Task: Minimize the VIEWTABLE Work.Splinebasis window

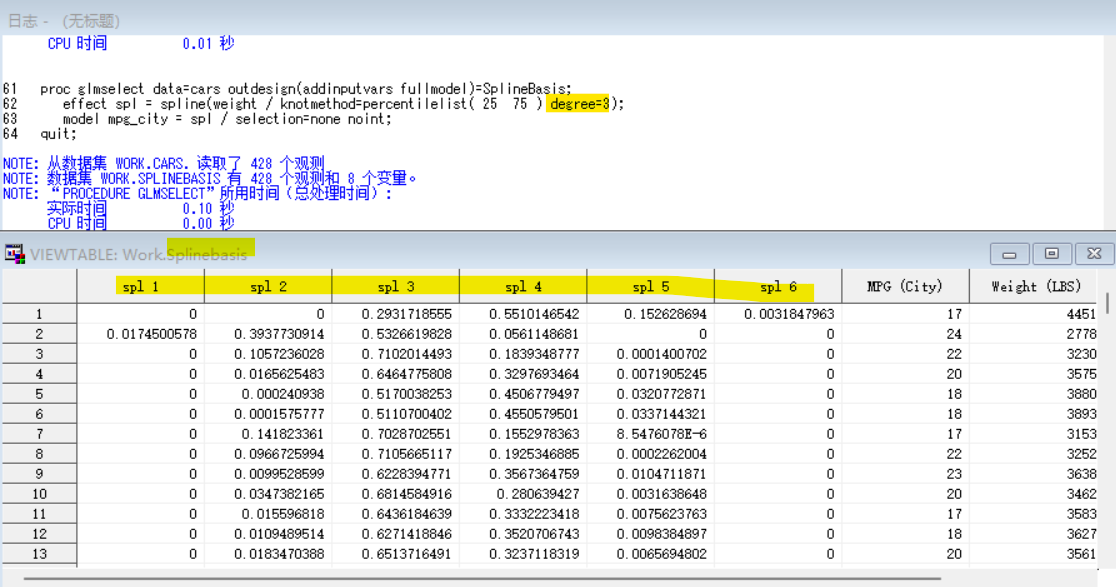Action: pos(1010,254)
